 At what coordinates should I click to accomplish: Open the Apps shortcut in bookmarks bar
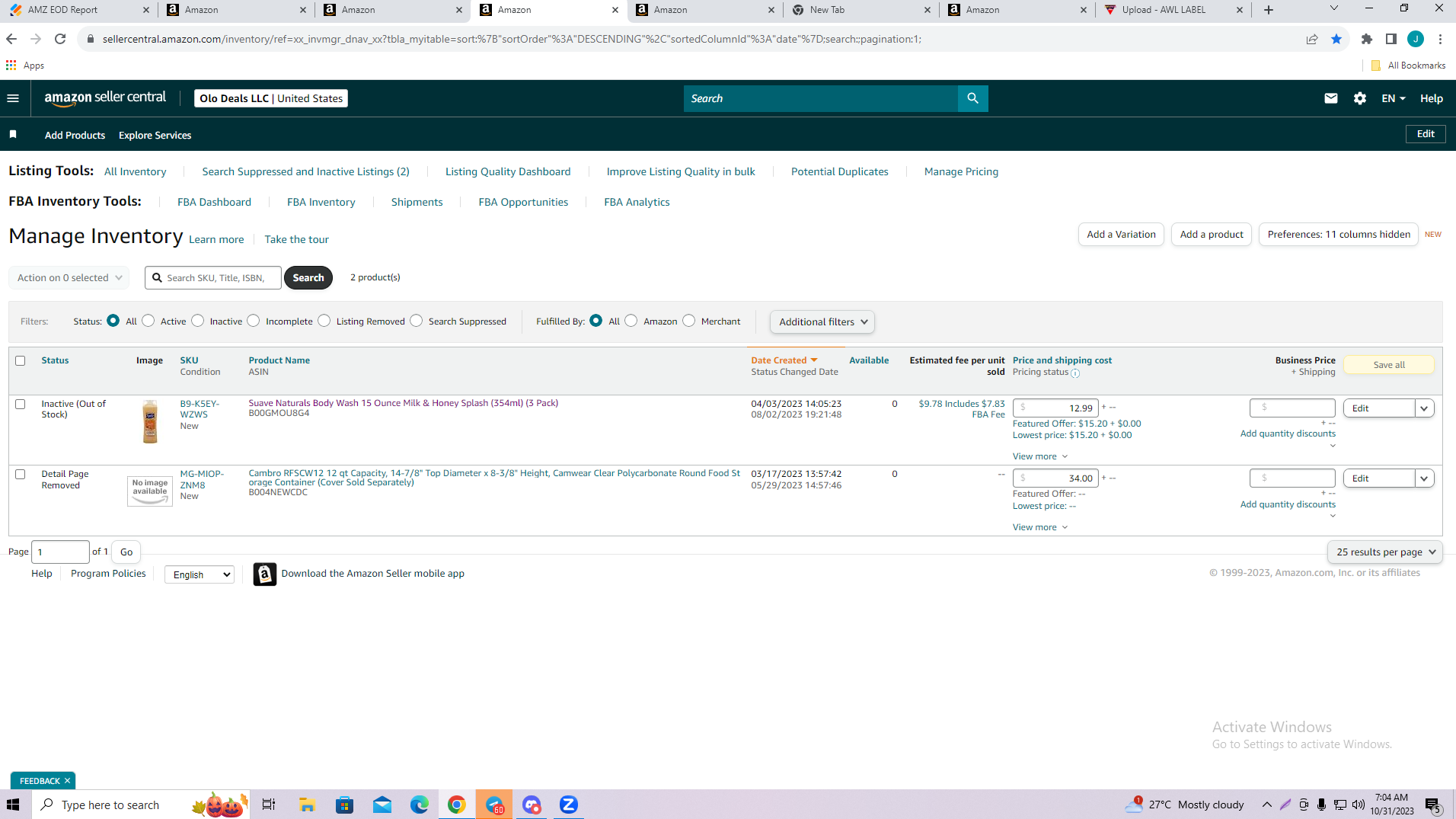click(25, 66)
